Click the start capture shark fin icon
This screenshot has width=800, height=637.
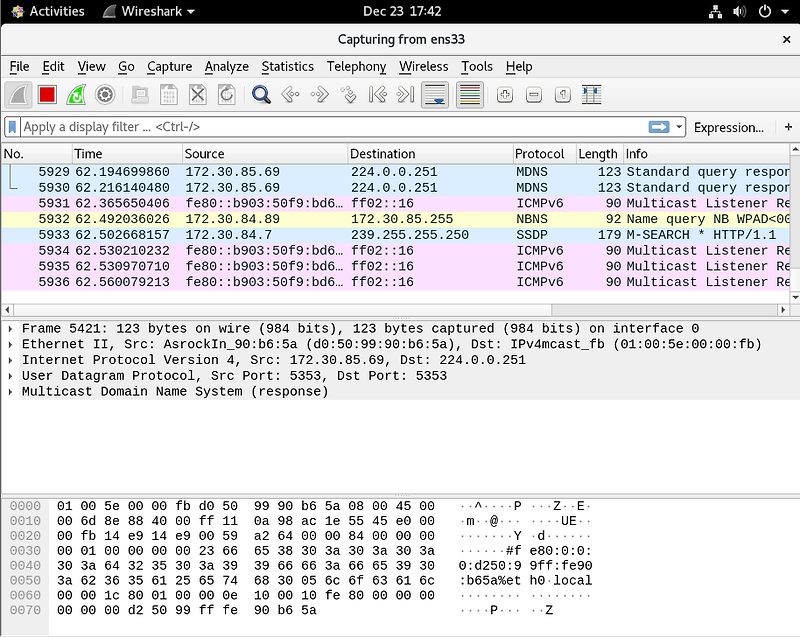coord(18,95)
